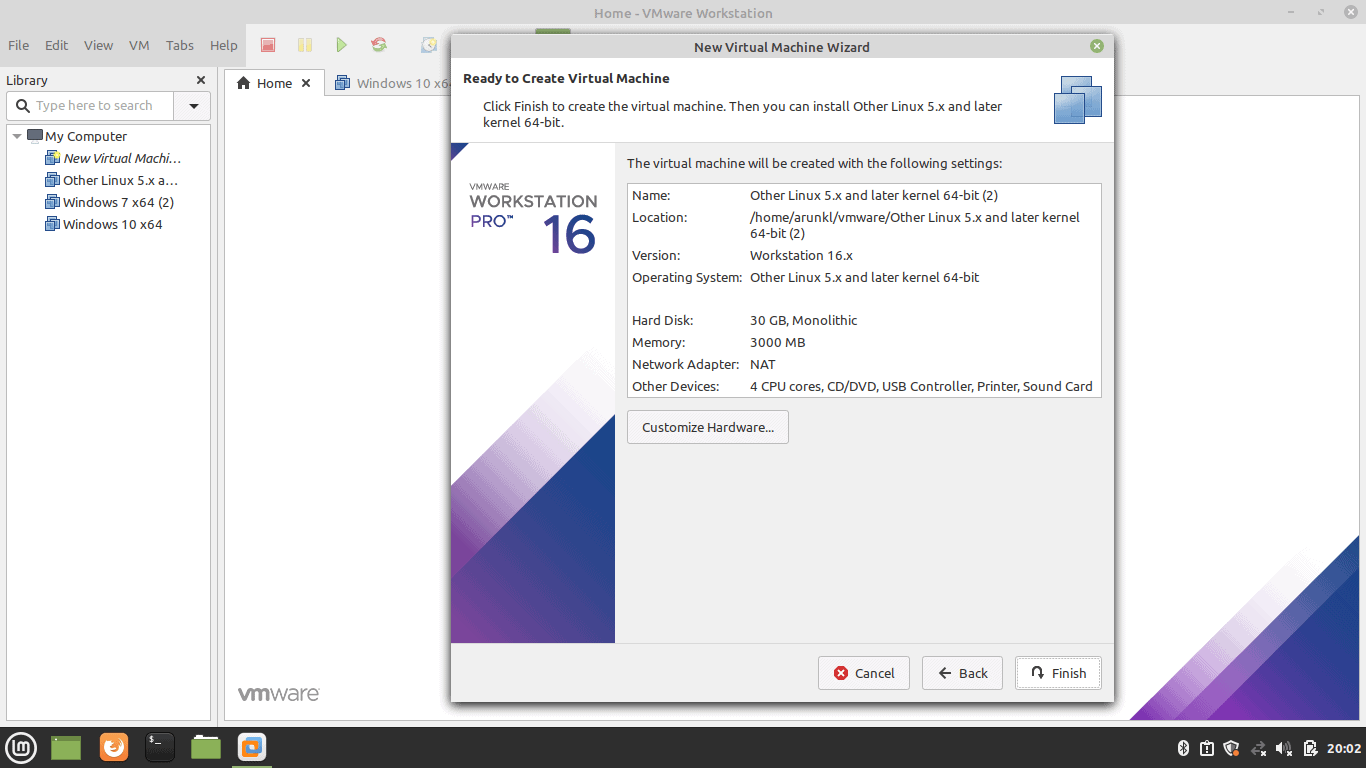Image resolution: width=1366 pixels, height=768 pixels.
Task: Click the Bluetooth tray icon
Action: tap(1182, 748)
